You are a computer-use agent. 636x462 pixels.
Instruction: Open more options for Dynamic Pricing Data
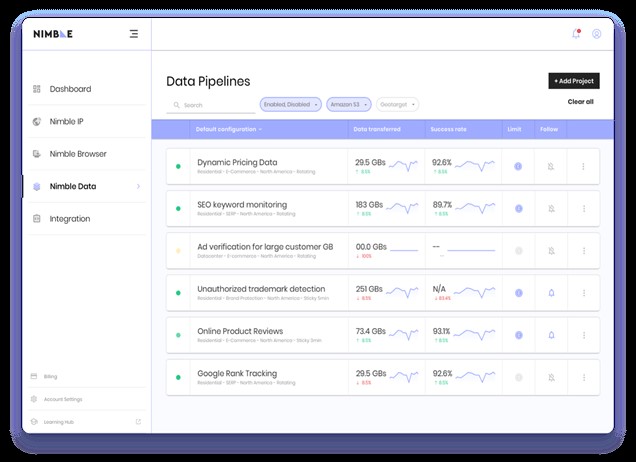[x=583, y=166]
